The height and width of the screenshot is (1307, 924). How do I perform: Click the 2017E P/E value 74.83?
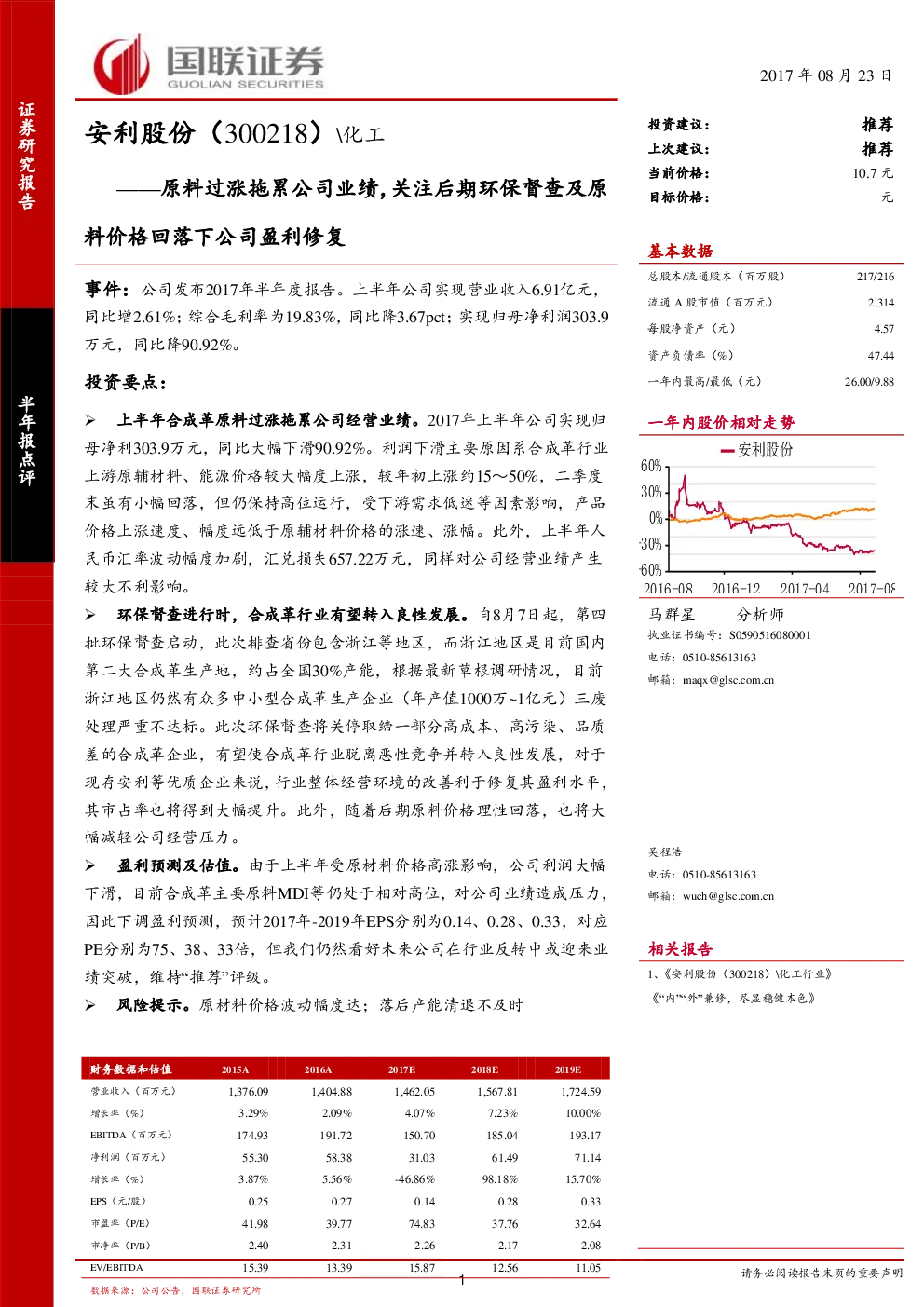pyautogui.click(x=422, y=1224)
